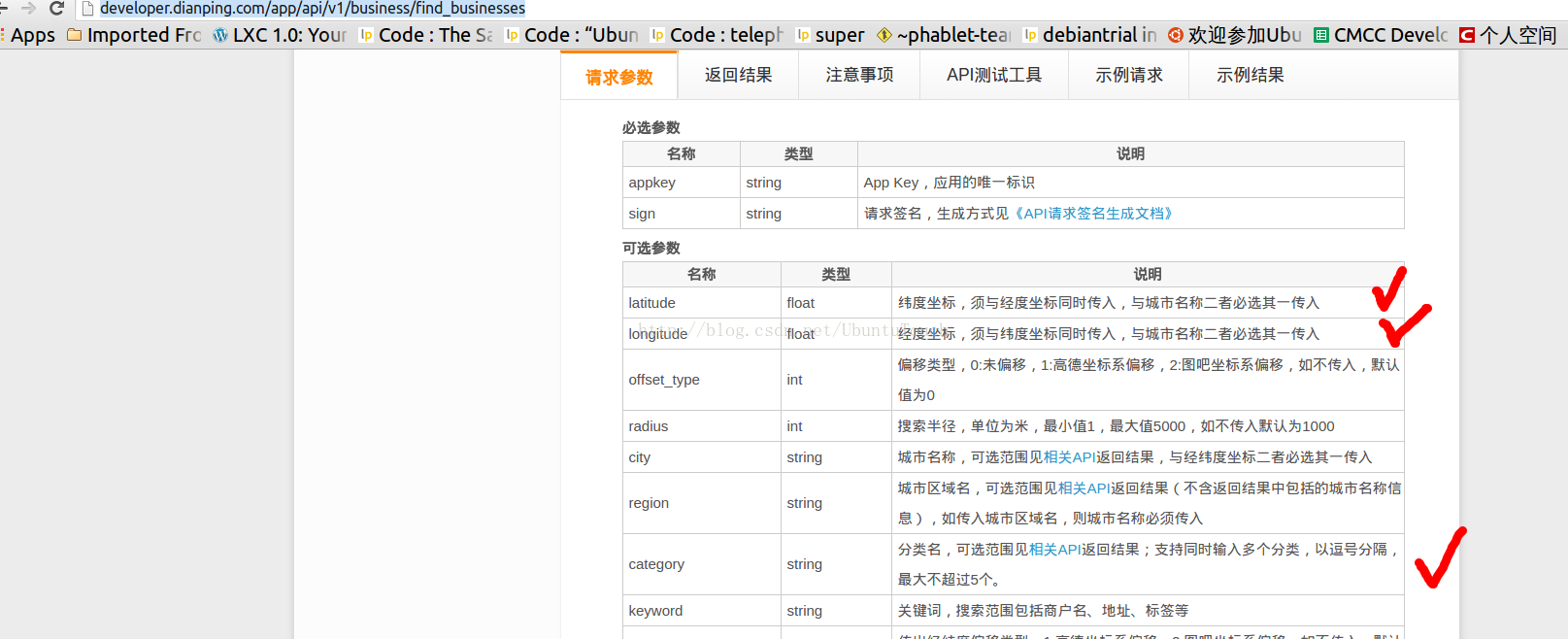The height and width of the screenshot is (639, 1568).
Task: Select the 'longitude' parameter name cell
Action: (x=702, y=334)
